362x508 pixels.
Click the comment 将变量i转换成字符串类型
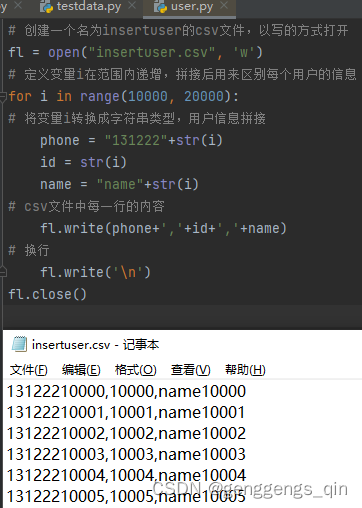pos(137,118)
